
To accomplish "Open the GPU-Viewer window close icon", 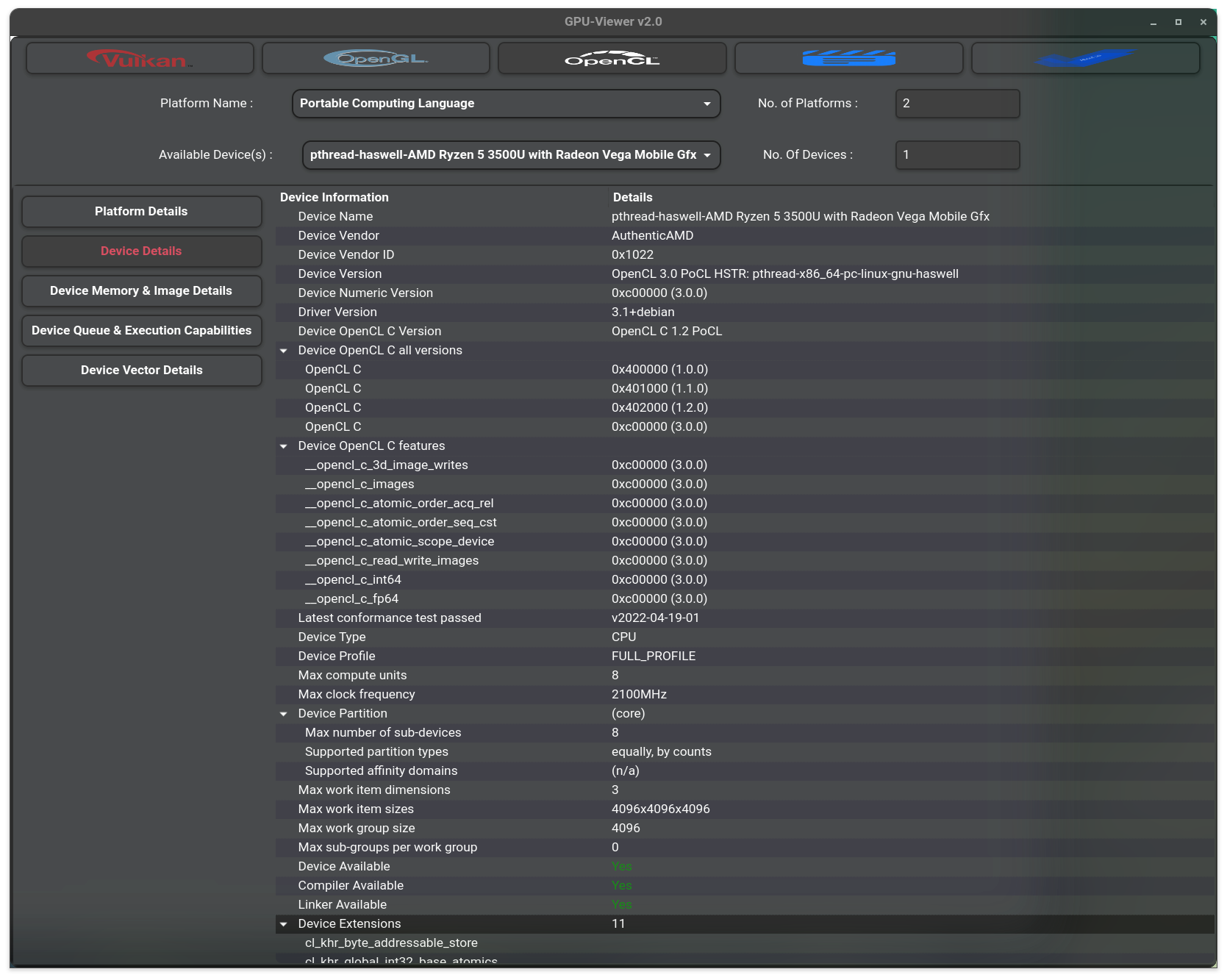I will click(x=1203, y=22).
